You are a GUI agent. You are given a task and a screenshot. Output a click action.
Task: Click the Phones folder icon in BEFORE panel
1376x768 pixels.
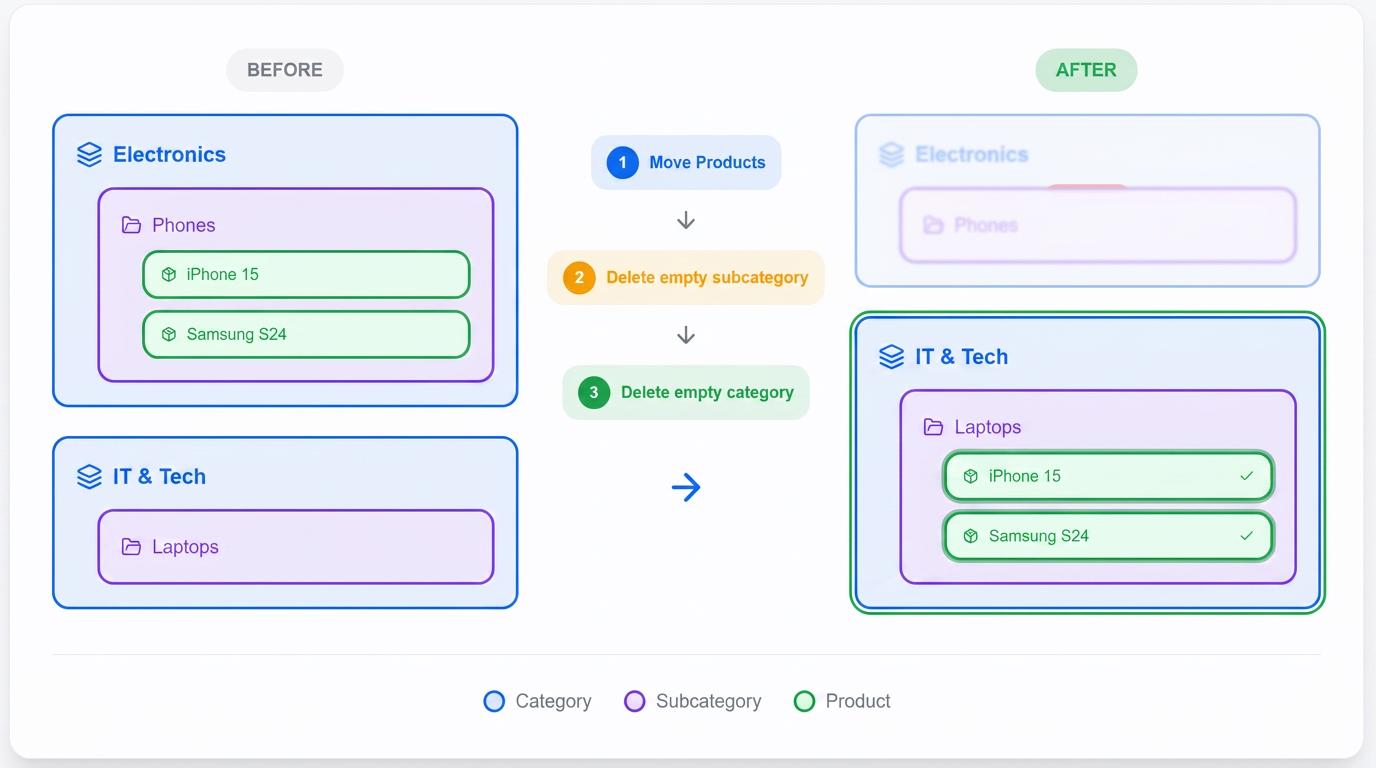(131, 225)
